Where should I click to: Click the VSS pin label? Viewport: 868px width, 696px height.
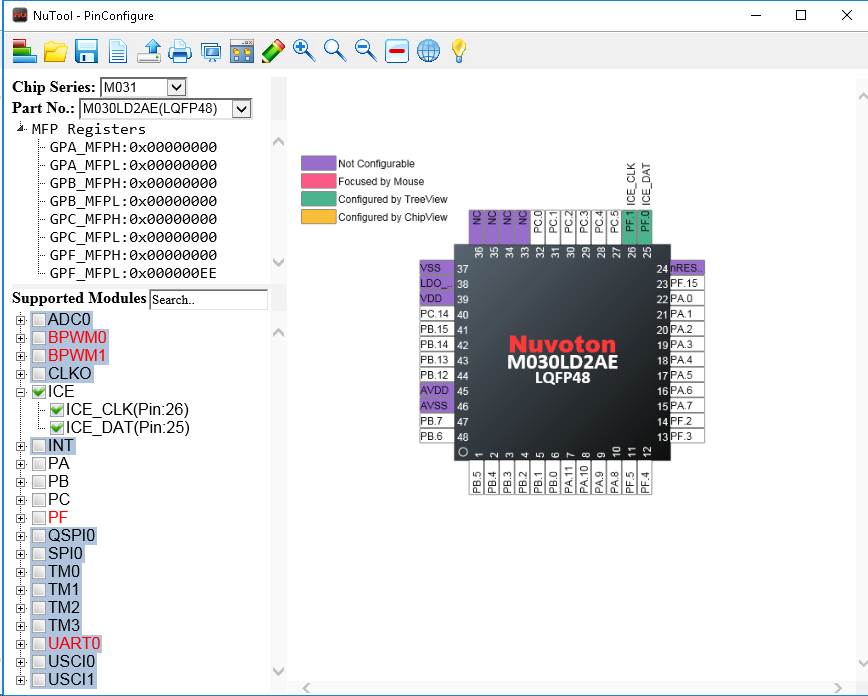click(x=437, y=268)
